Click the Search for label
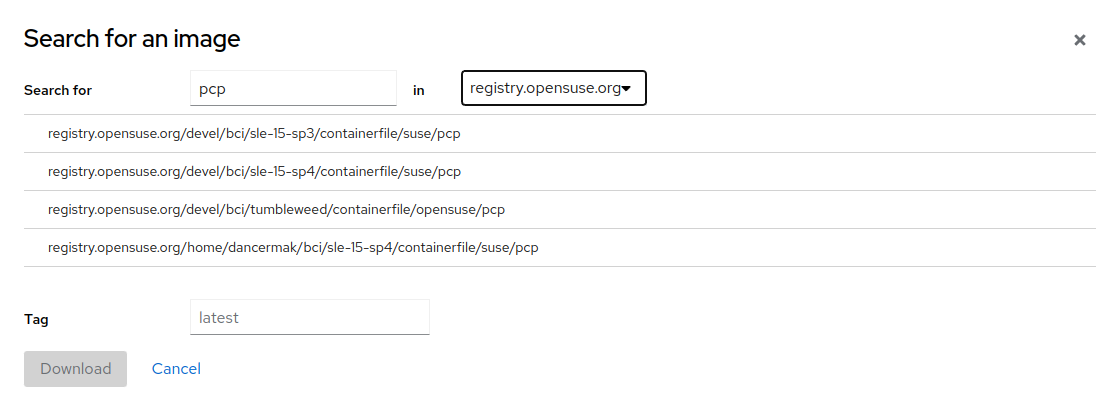The image size is (1119, 408). pos(58,90)
